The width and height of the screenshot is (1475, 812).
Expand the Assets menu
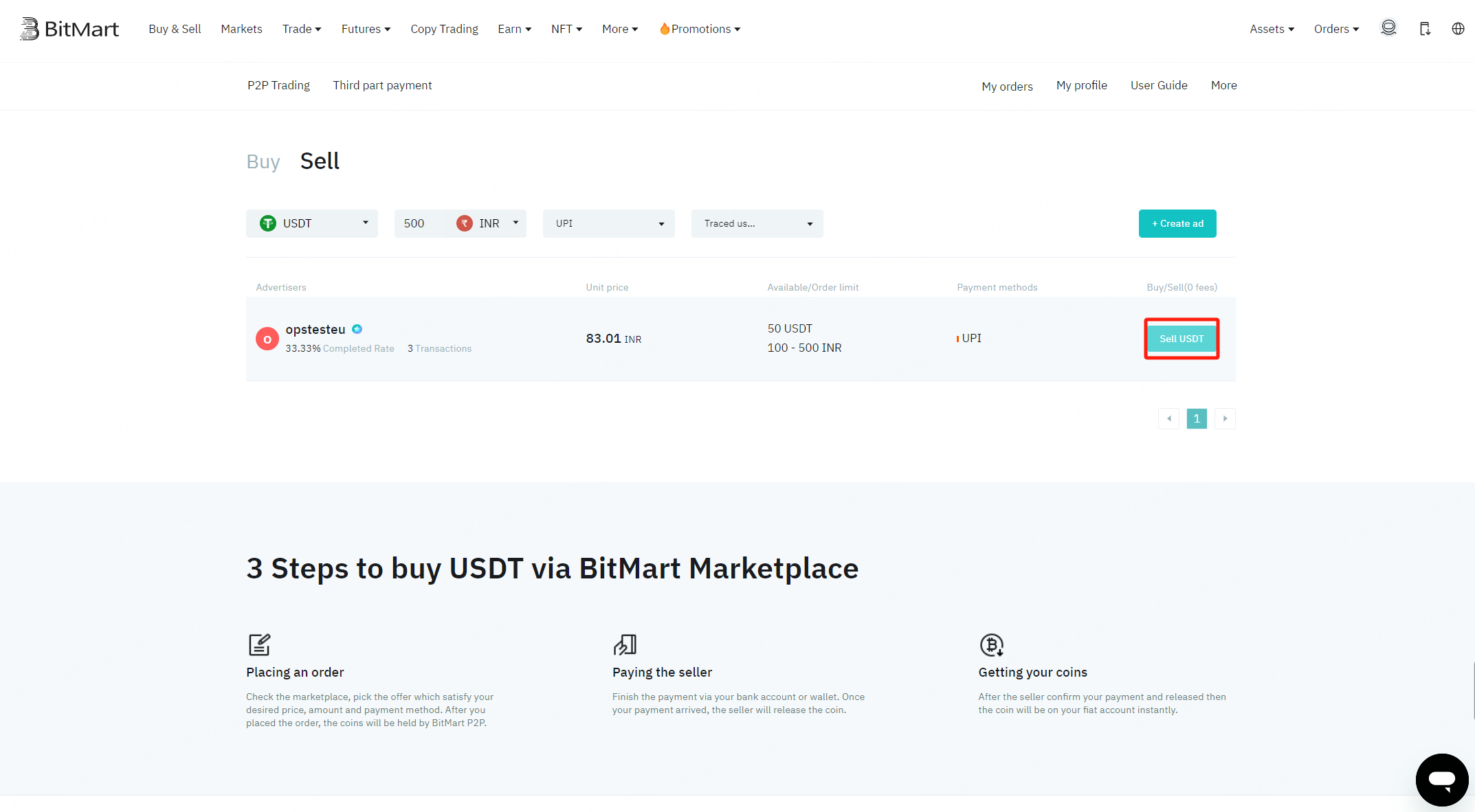click(x=1272, y=29)
